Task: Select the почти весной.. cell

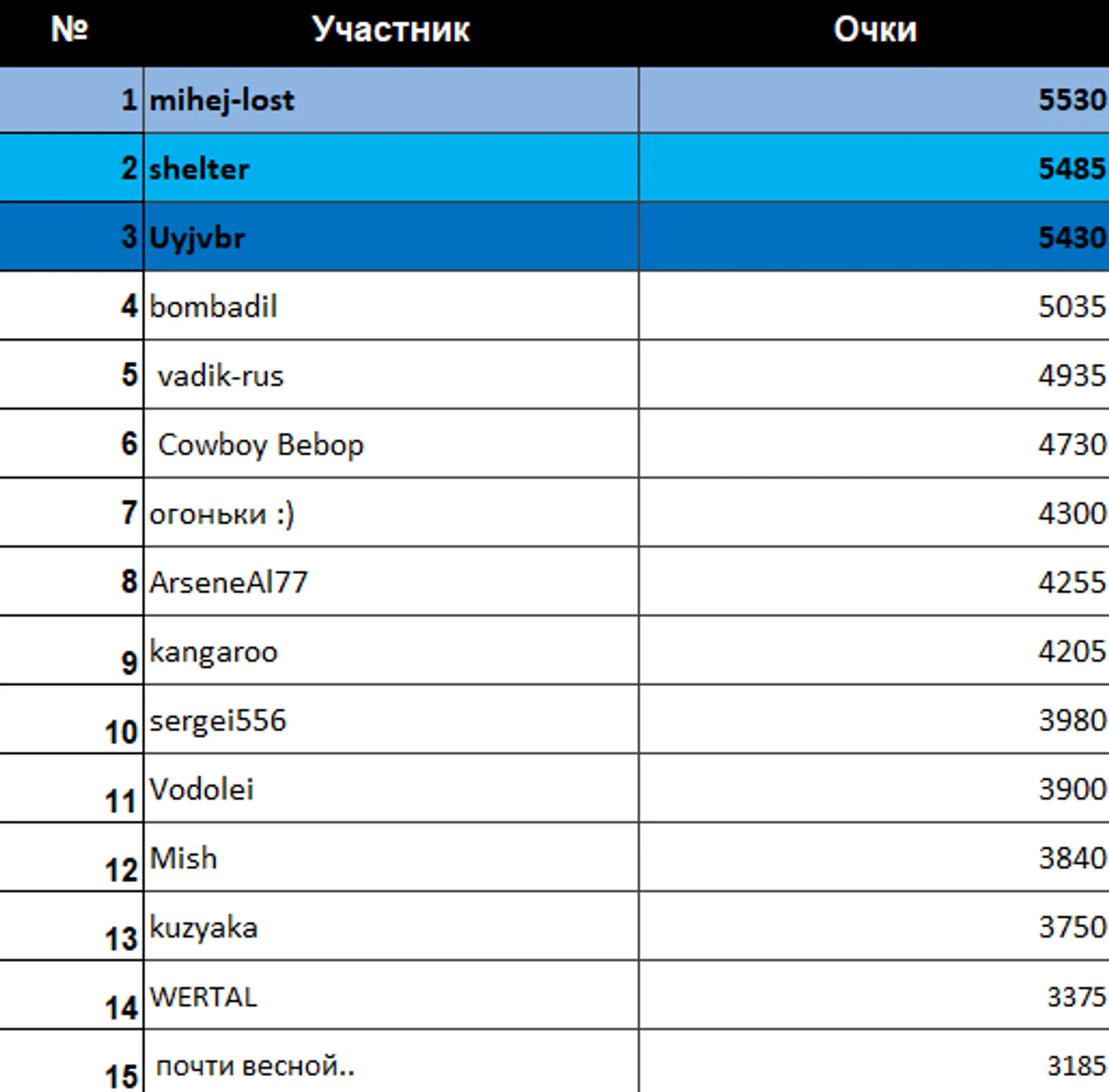Action: click(255, 1066)
